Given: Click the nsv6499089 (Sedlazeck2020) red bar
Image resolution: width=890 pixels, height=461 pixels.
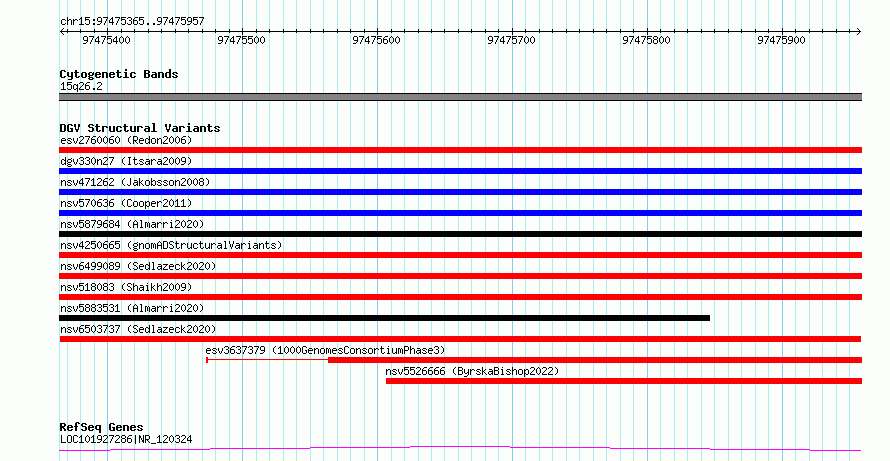Looking at the screenshot, I should 460,276.
